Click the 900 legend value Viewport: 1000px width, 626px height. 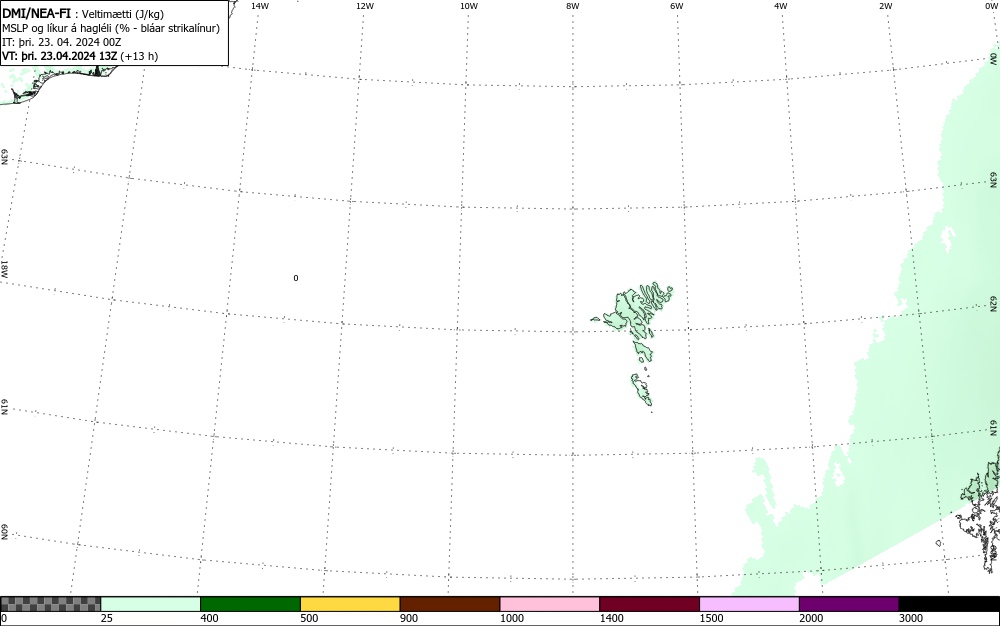[x=409, y=618]
